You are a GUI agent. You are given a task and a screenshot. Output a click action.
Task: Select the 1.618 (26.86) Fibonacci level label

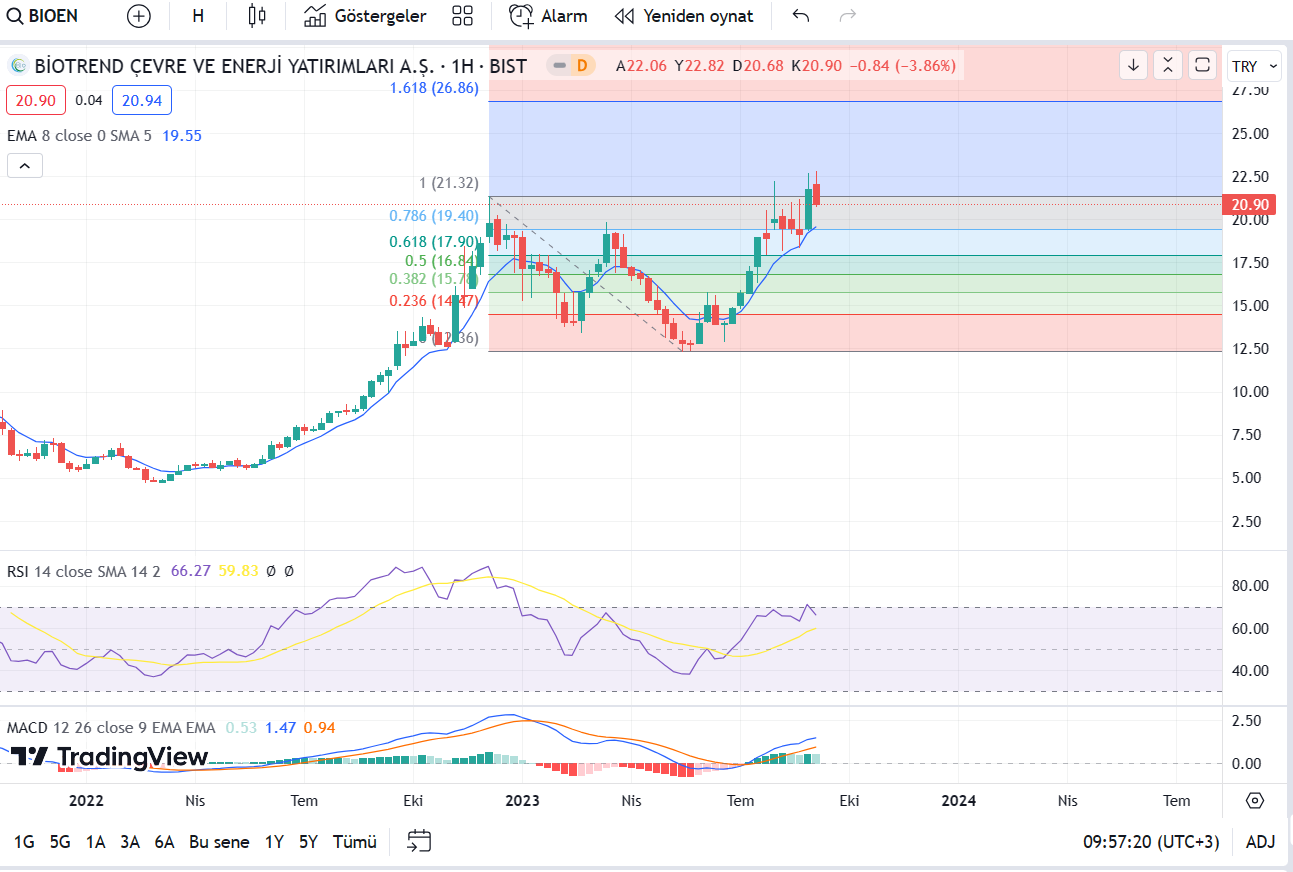(x=434, y=88)
